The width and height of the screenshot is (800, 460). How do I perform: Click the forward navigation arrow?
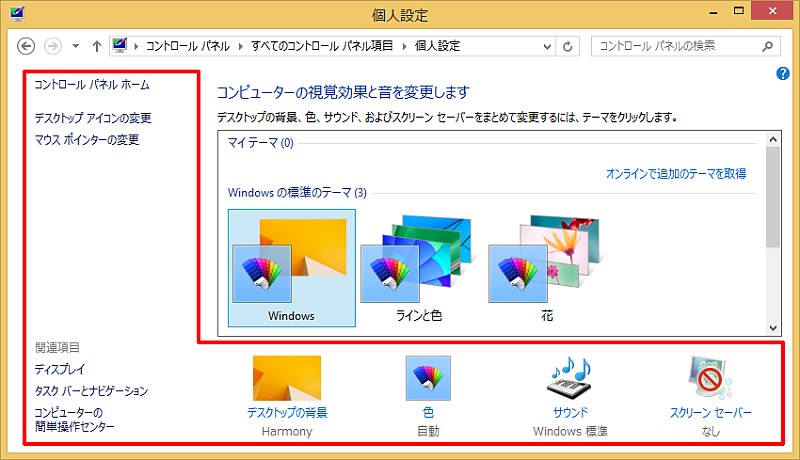point(53,46)
